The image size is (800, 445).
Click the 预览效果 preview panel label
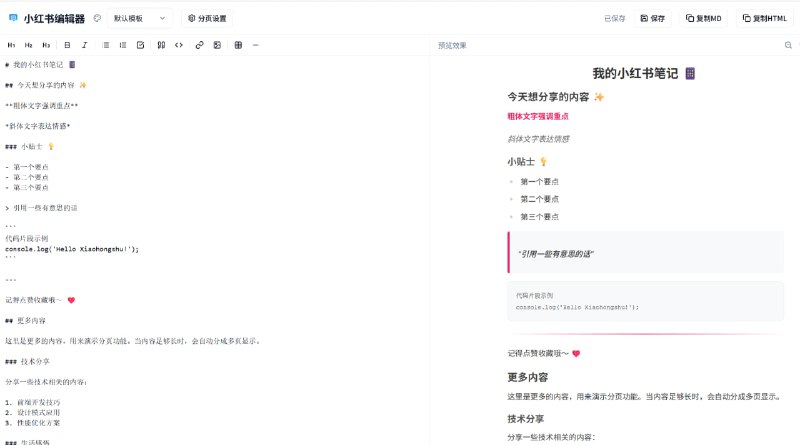coord(452,45)
